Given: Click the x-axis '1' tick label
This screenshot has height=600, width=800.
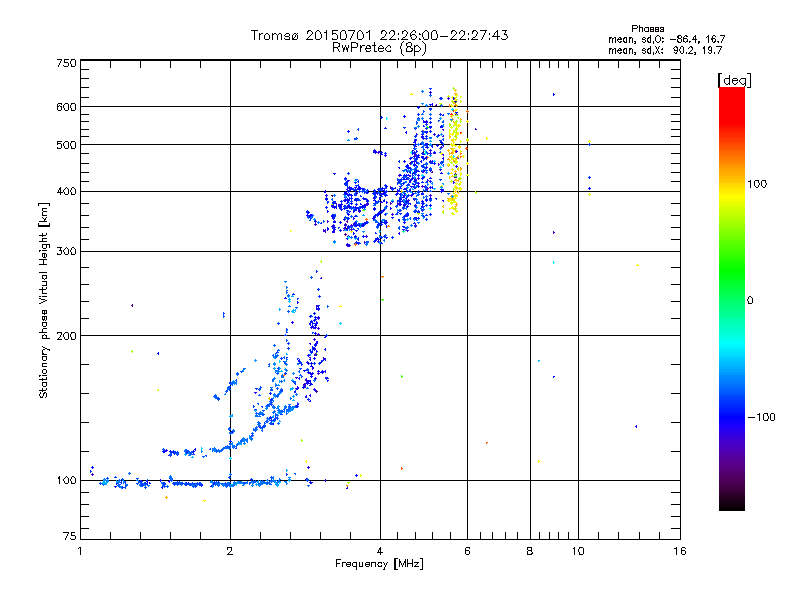Looking at the screenshot, I should (x=80, y=551).
